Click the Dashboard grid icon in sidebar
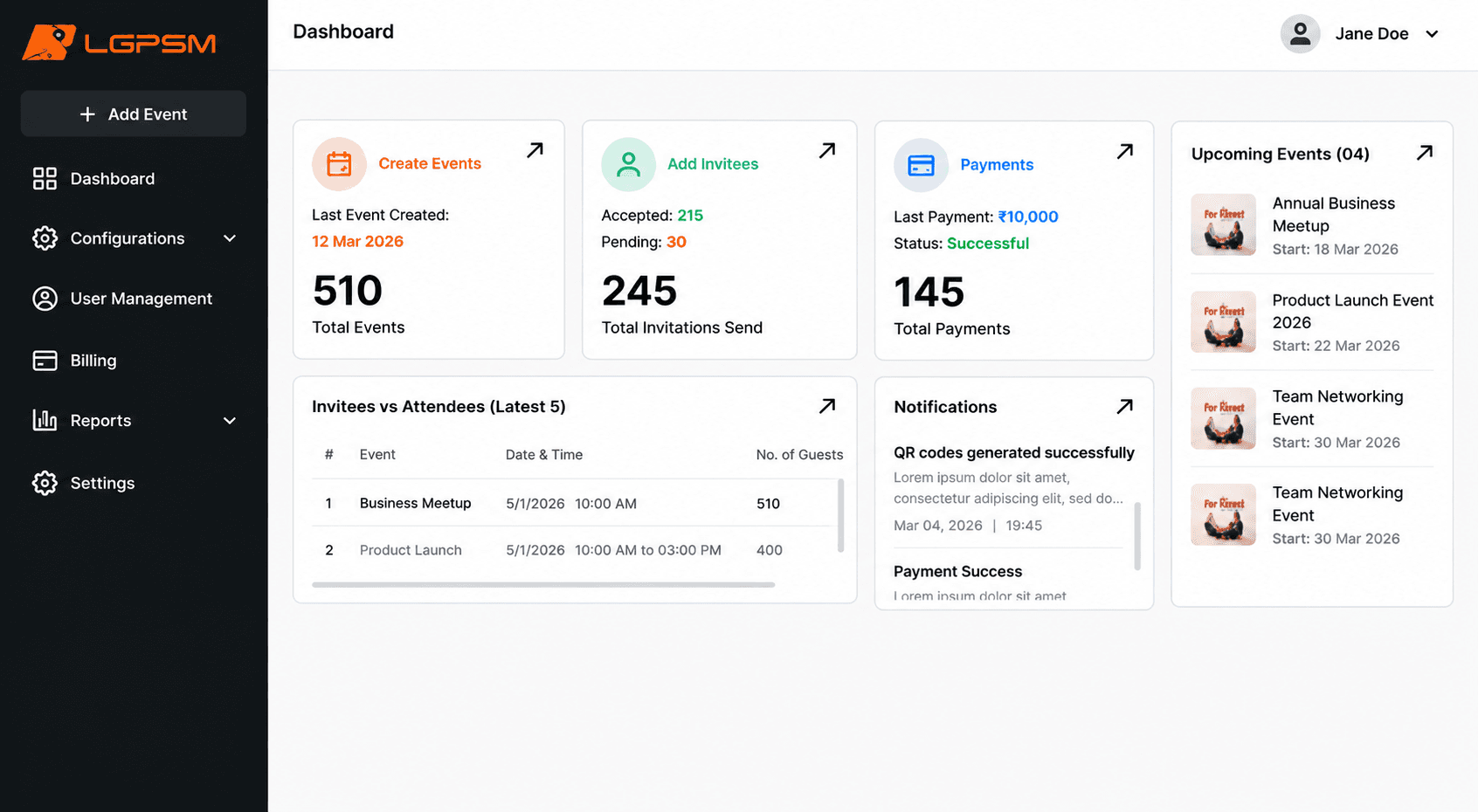 click(x=45, y=179)
